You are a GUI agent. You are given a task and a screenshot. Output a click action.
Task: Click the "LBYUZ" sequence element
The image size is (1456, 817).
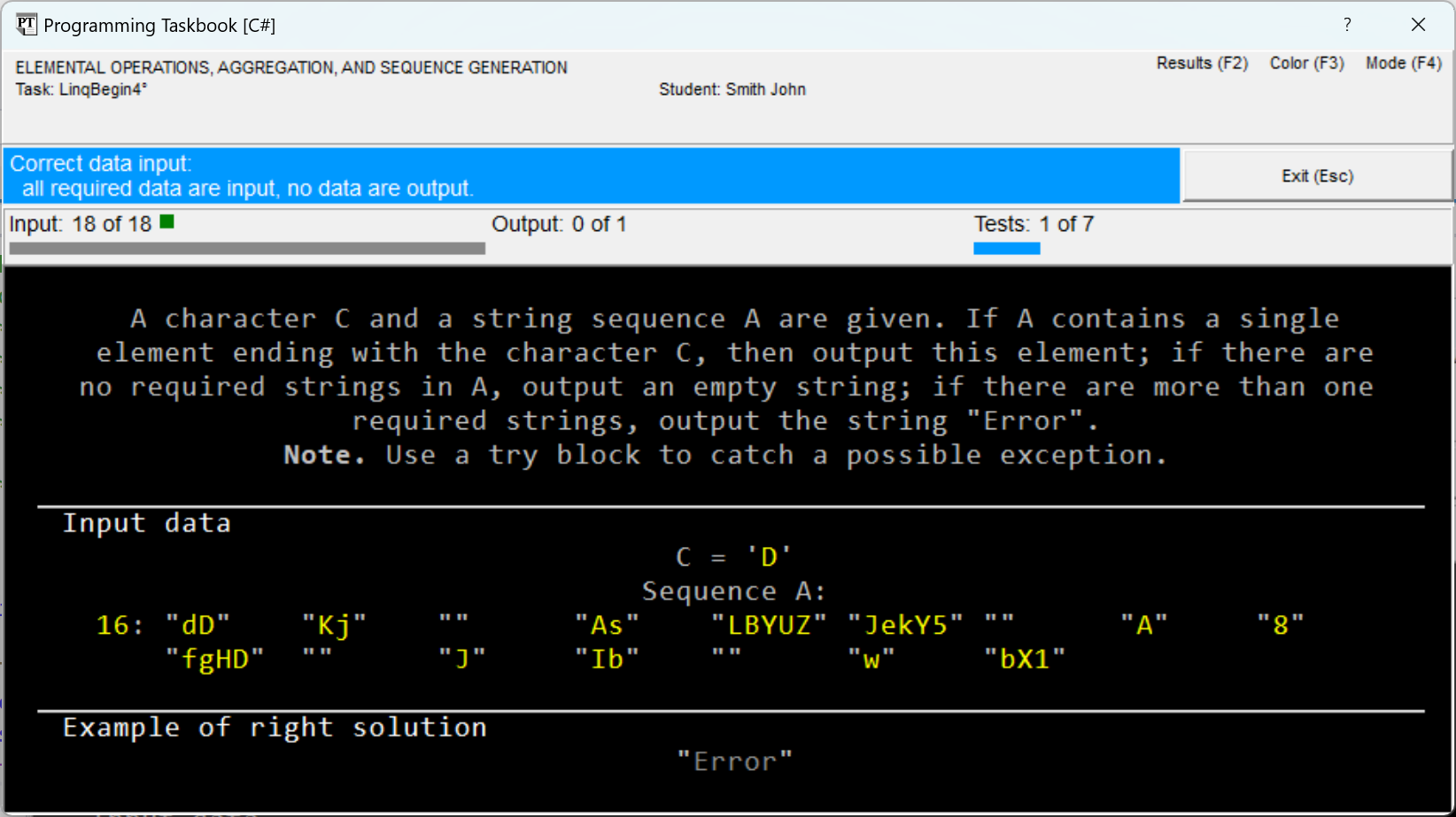click(x=769, y=626)
